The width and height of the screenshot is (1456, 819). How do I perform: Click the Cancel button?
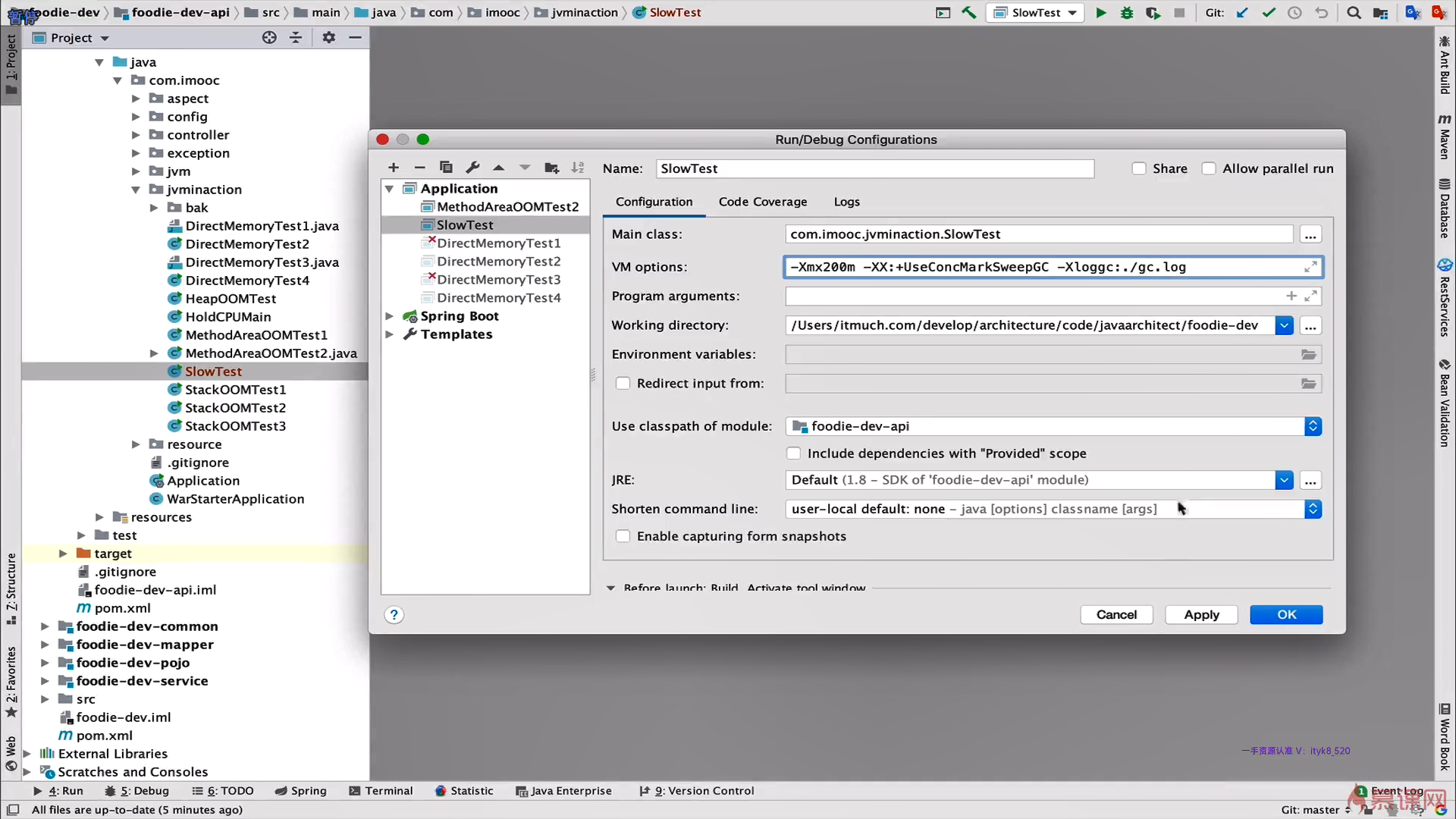pyautogui.click(x=1116, y=615)
